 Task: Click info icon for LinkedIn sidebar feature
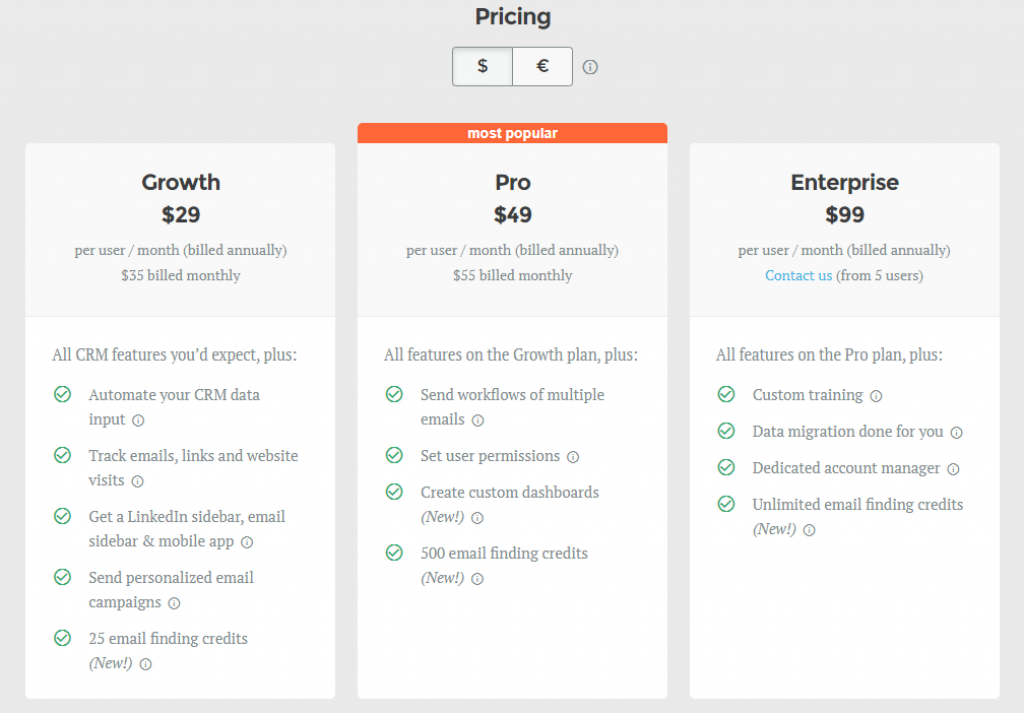(247, 542)
